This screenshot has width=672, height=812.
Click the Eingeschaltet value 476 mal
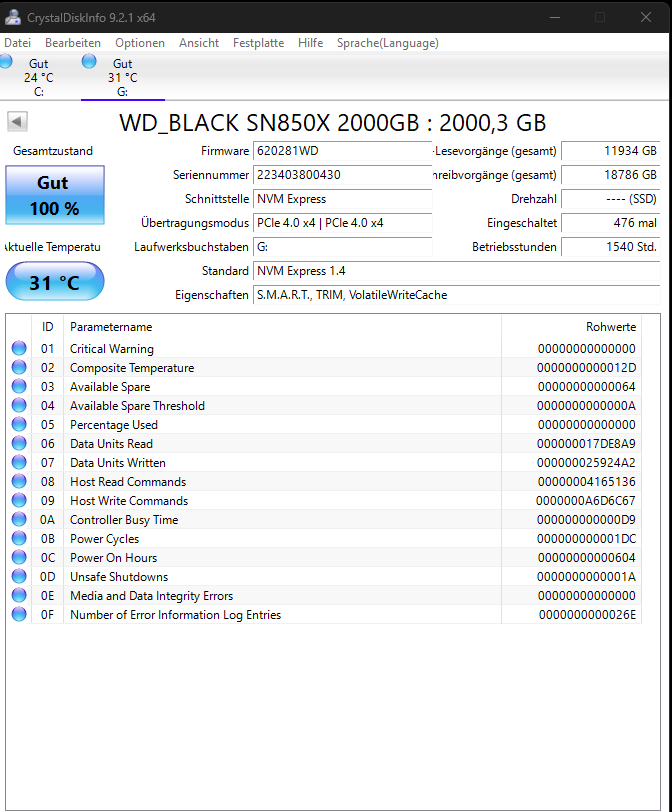pyautogui.click(x=611, y=223)
